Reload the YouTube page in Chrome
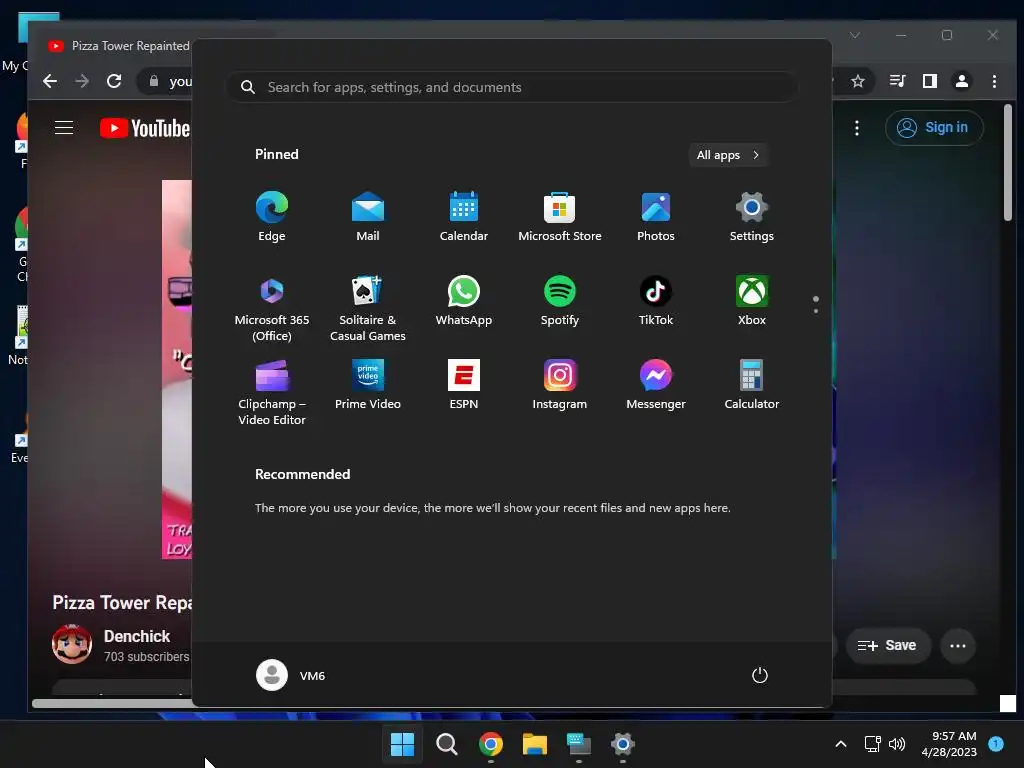Viewport: 1024px width, 768px height. click(x=114, y=81)
